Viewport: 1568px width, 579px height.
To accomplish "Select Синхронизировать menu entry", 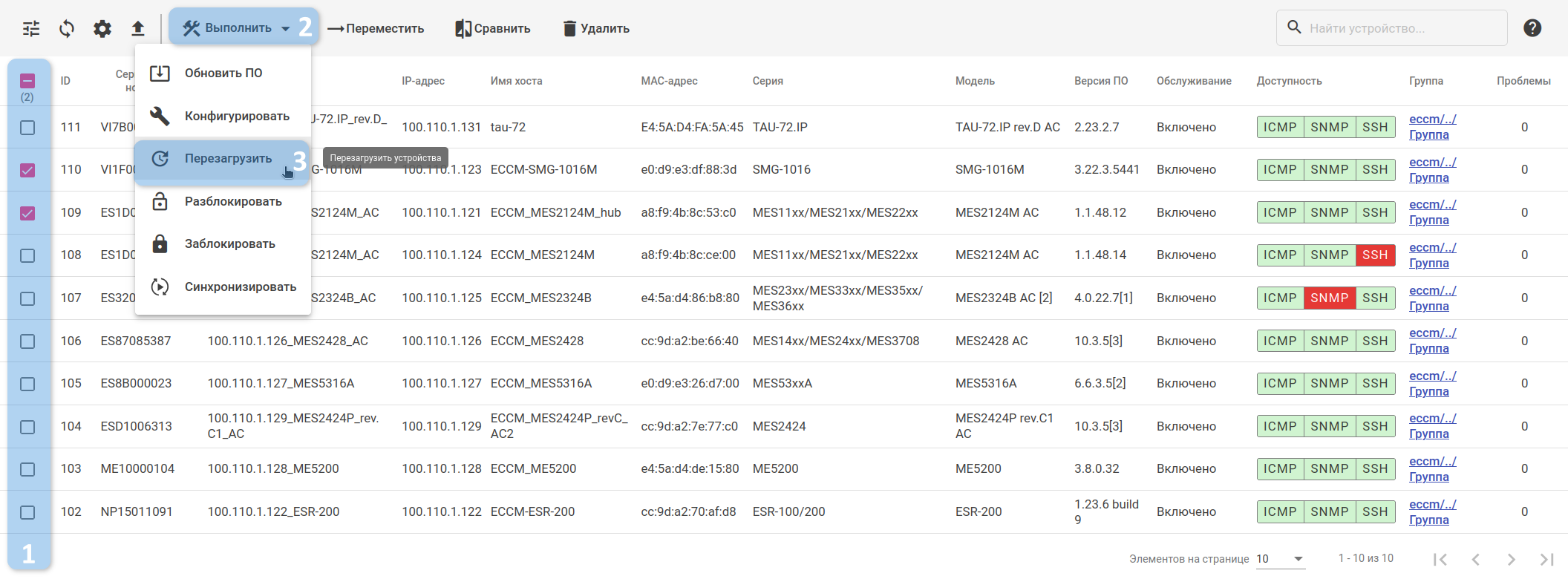I will click(x=240, y=287).
